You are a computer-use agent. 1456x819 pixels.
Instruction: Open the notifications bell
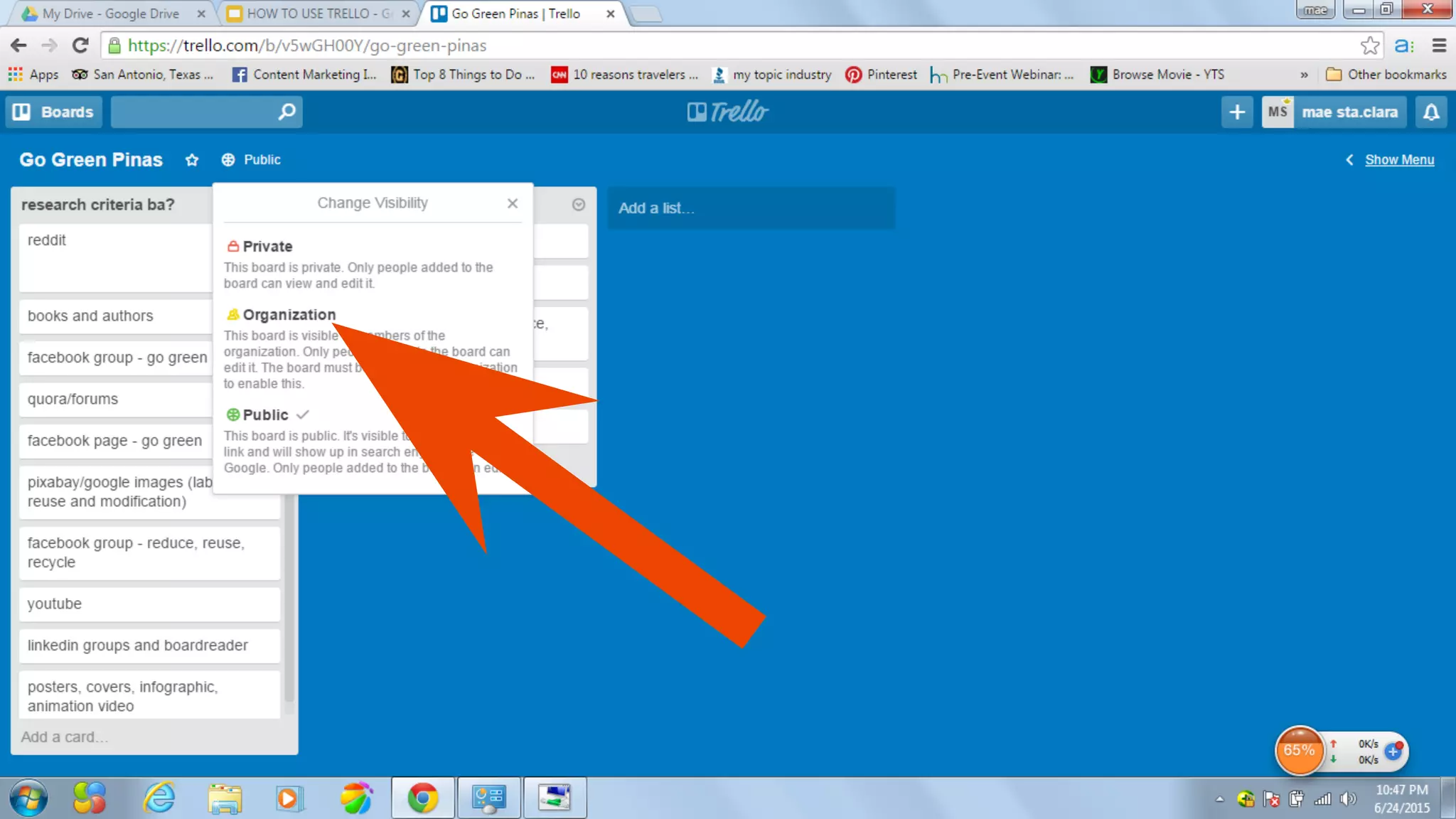tap(1431, 112)
